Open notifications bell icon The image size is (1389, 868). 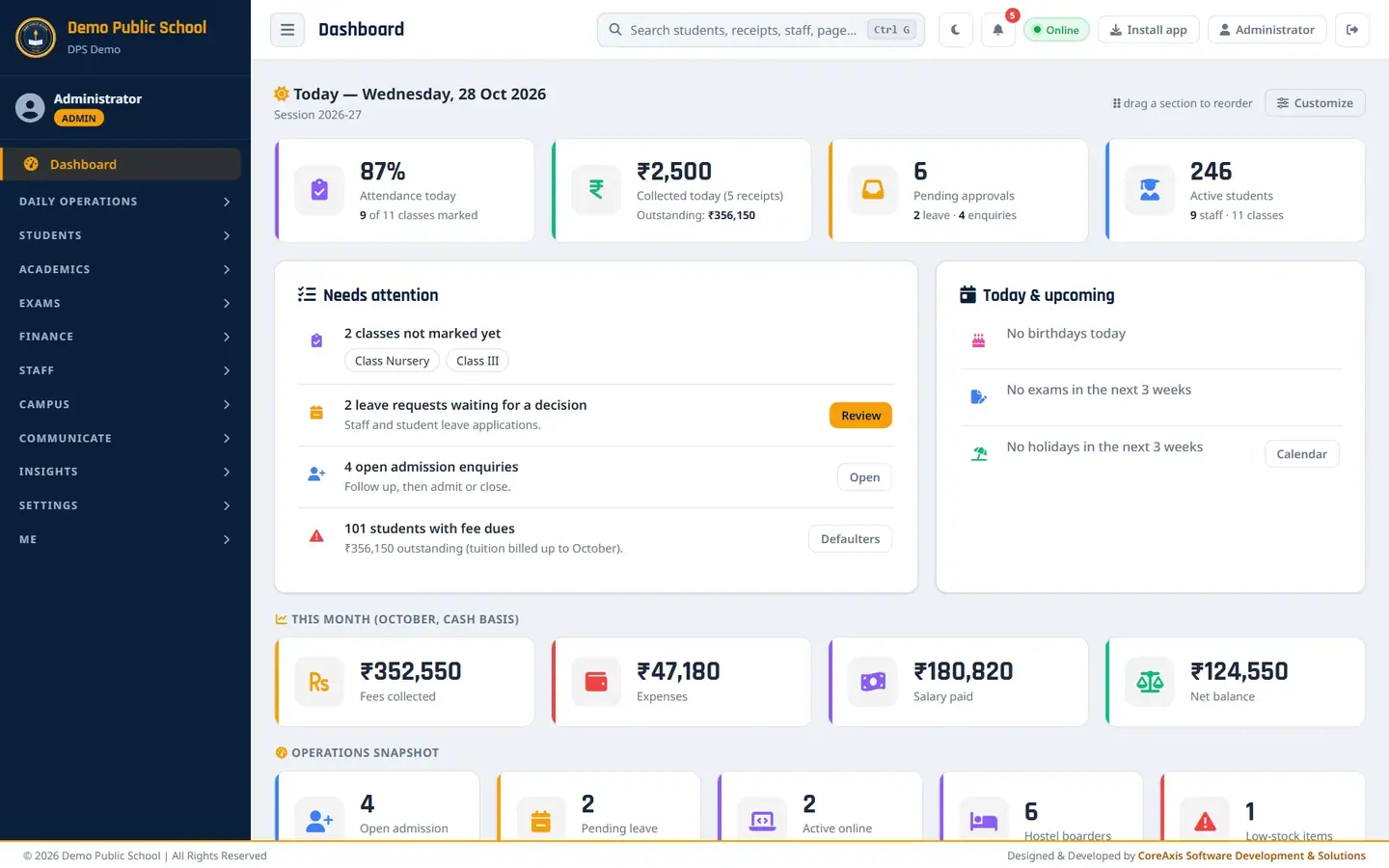998,30
